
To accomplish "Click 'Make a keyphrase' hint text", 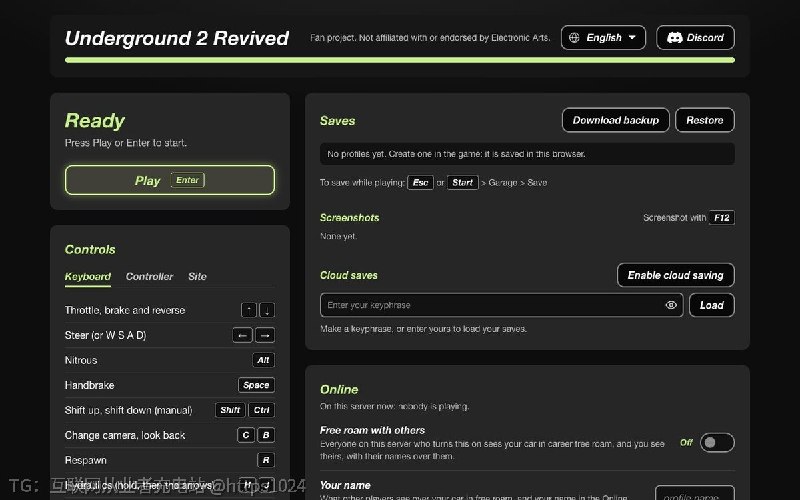I will [x=423, y=329].
